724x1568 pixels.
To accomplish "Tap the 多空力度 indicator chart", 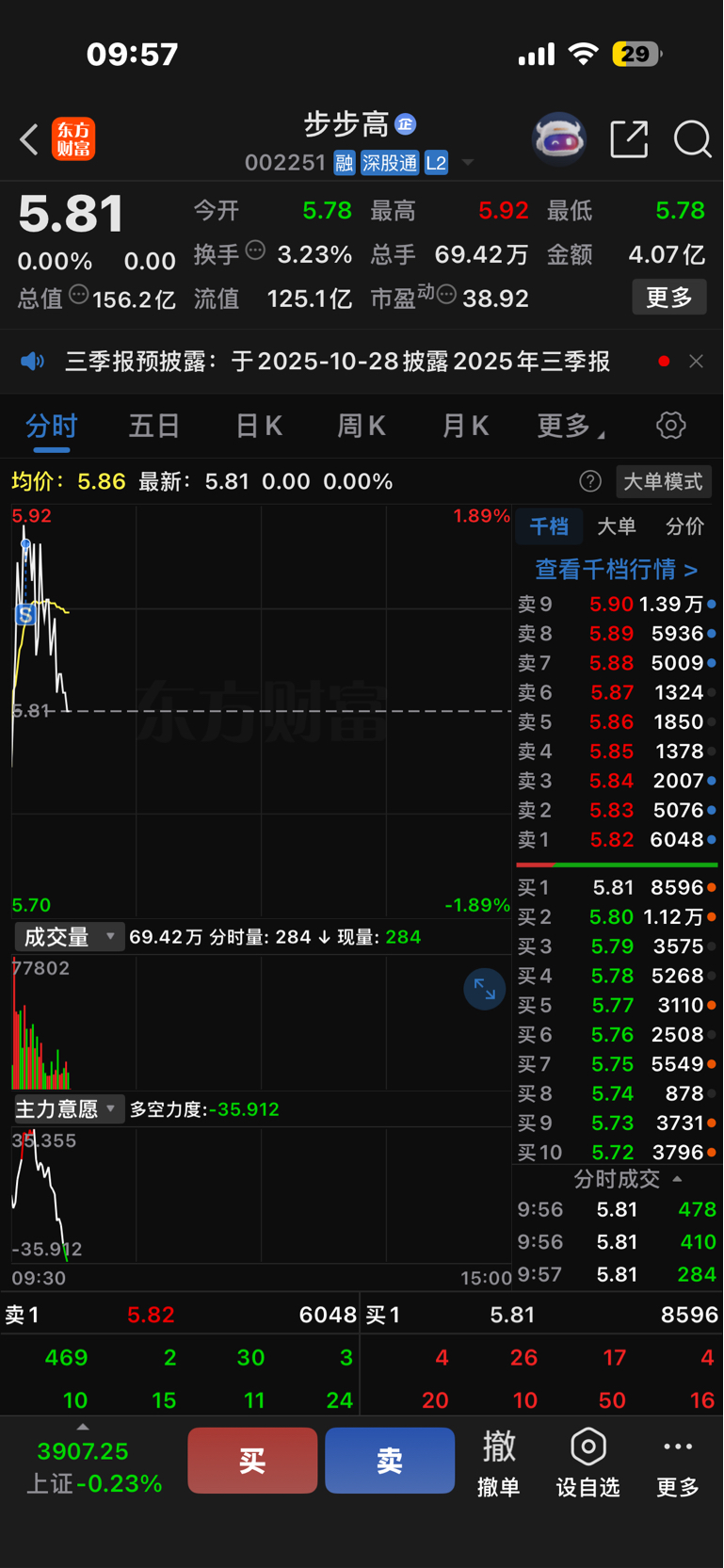I will tap(262, 1194).
